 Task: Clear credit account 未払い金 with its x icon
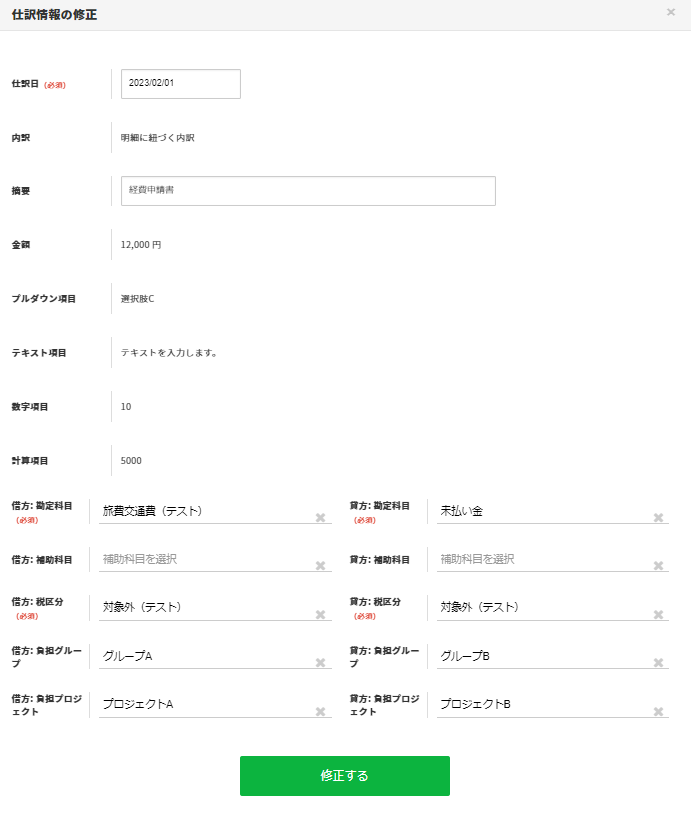pos(658,518)
